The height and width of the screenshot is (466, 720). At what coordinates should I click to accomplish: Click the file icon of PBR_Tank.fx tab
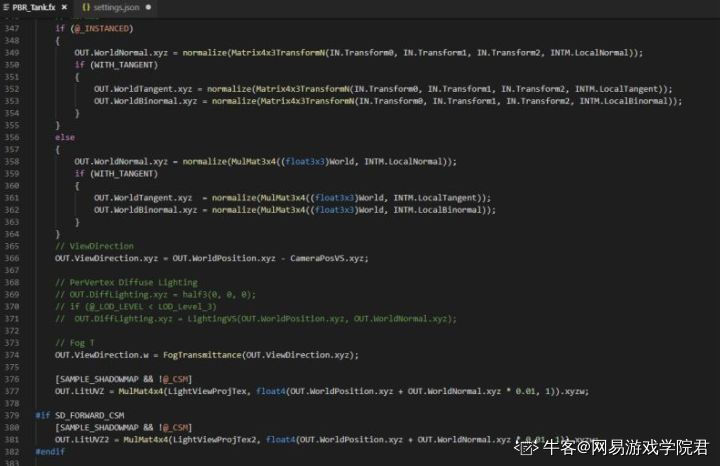[x=6, y=7]
